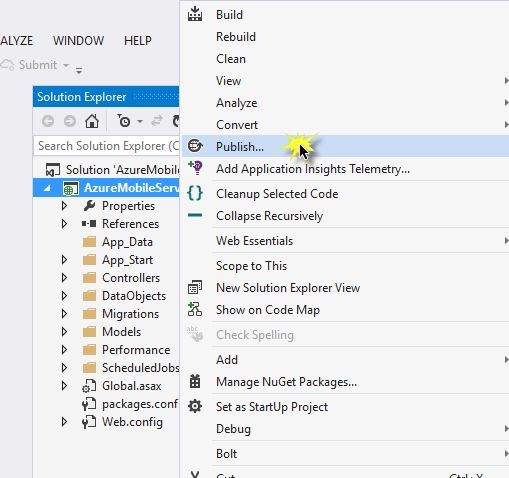Viewport: 509px width, 478px height.
Task: Select the Migrations folder label
Action: pyautogui.click(x=130, y=314)
